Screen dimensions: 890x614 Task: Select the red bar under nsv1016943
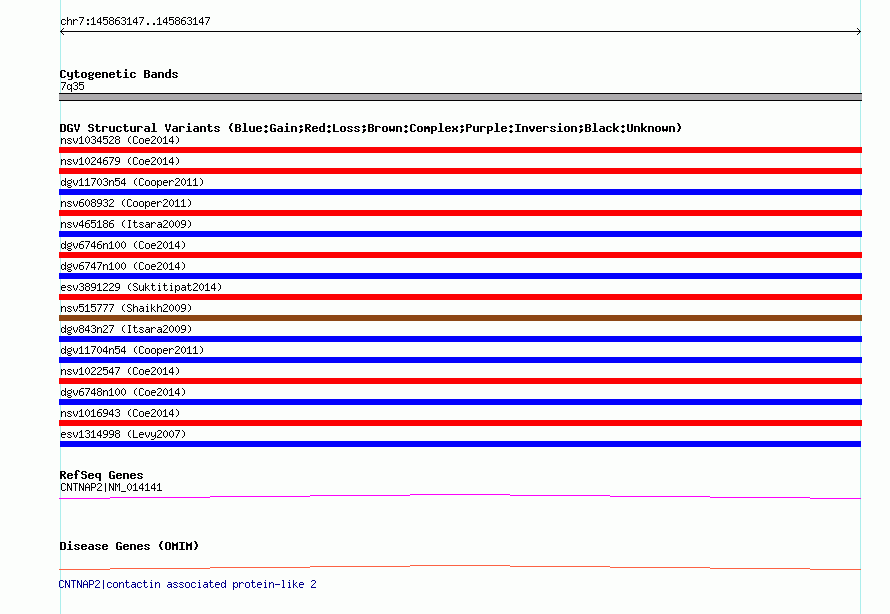click(x=460, y=423)
